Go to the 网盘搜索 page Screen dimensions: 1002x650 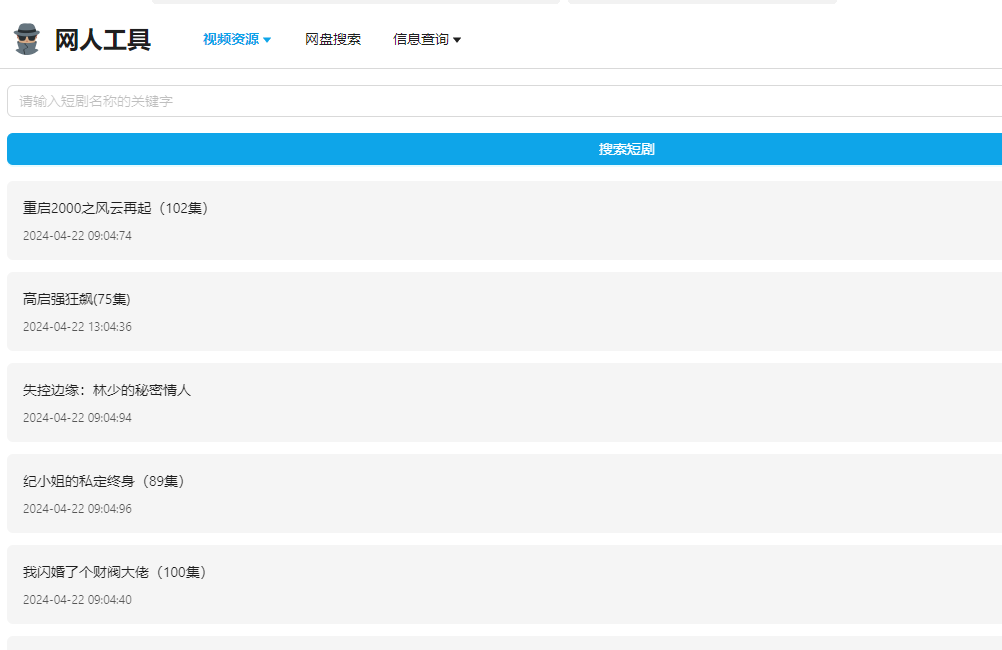click(333, 40)
